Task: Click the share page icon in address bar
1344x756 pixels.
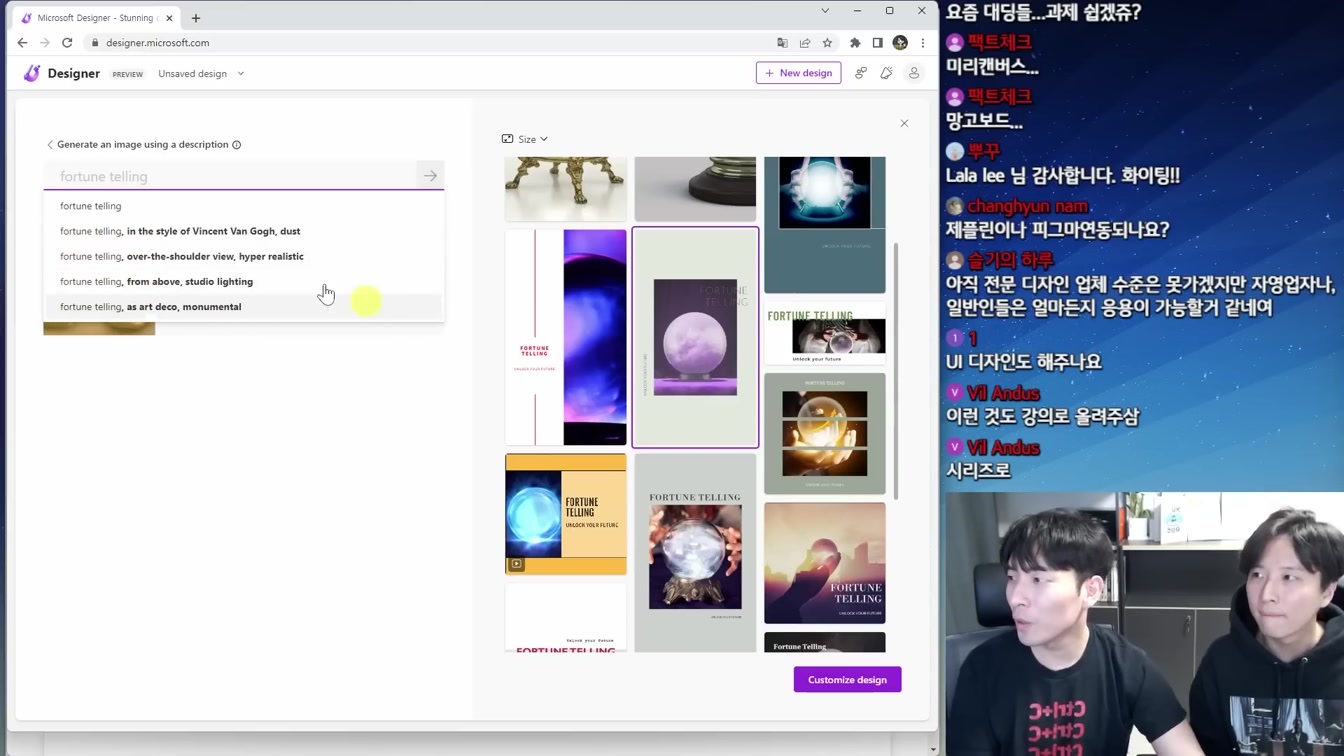Action: [x=805, y=43]
